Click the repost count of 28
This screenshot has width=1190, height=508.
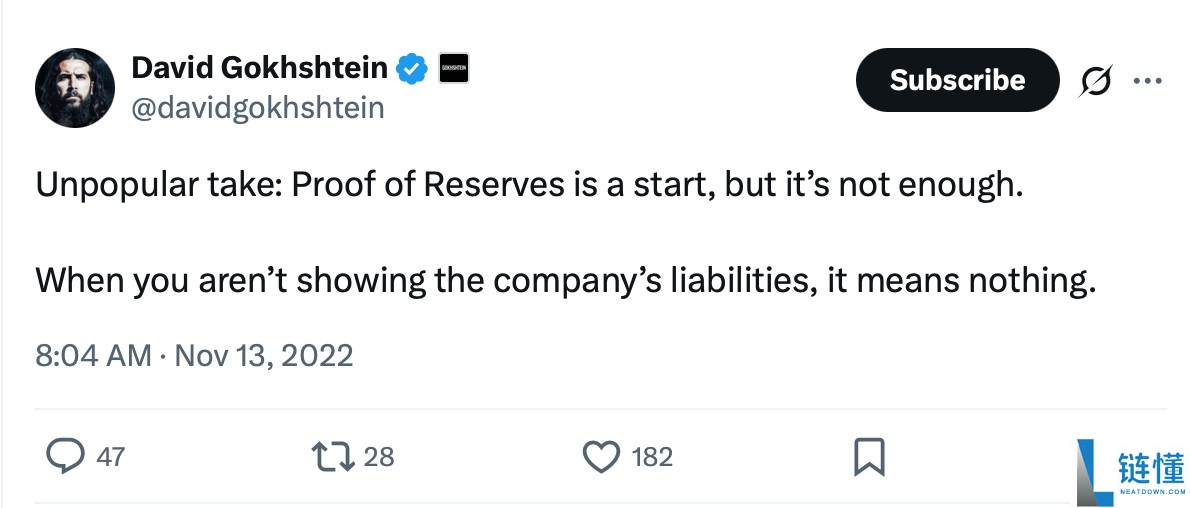pyautogui.click(x=379, y=457)
